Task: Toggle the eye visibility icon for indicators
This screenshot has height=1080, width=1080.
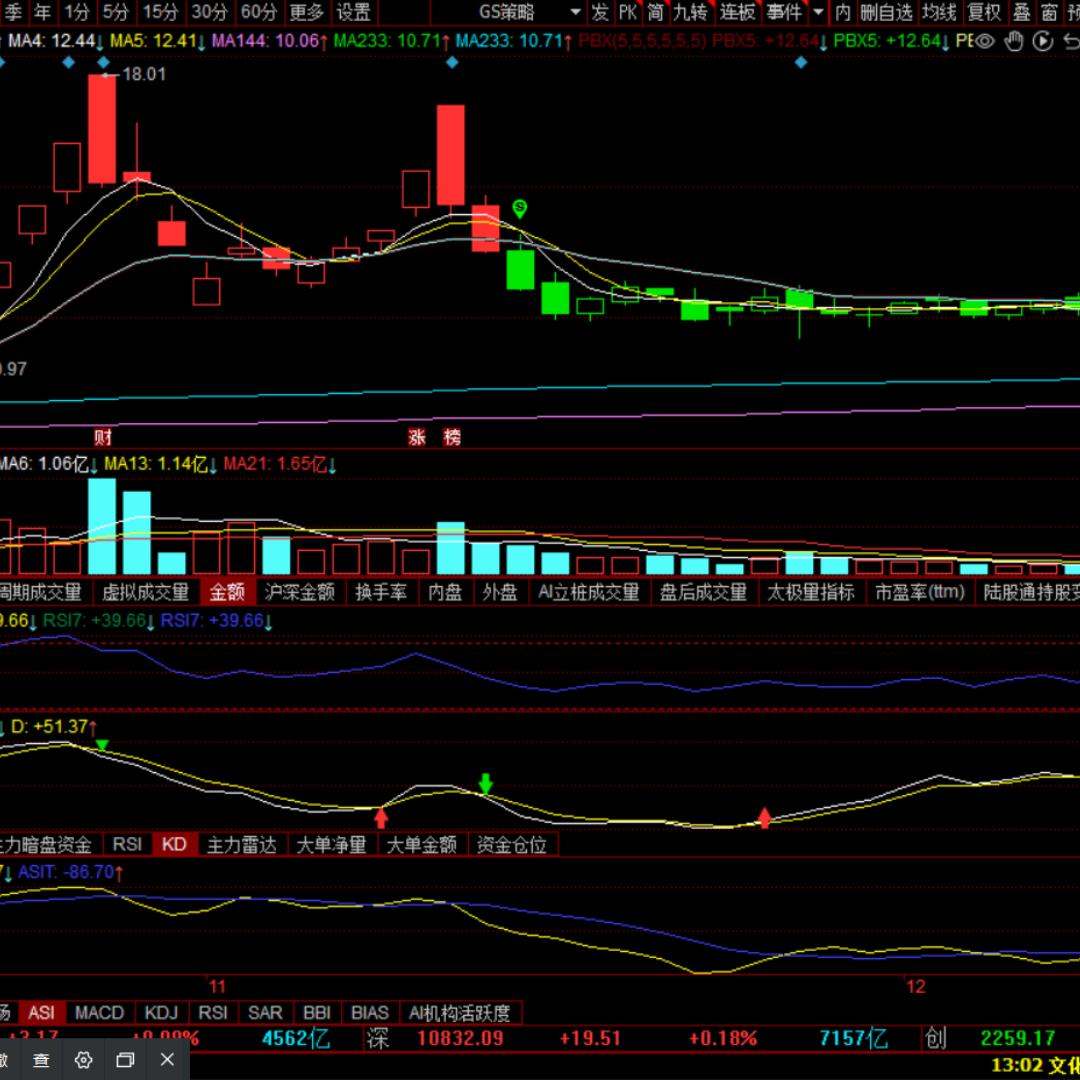Action: point(985,41)
